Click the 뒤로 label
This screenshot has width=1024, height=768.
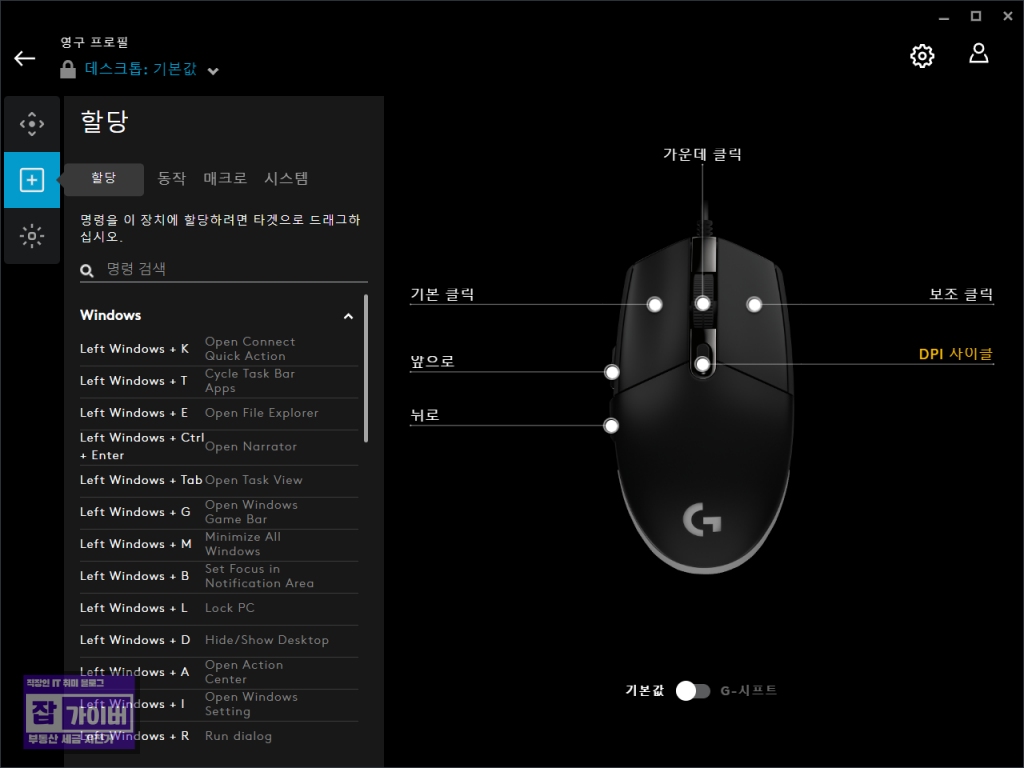pos(425,415)
